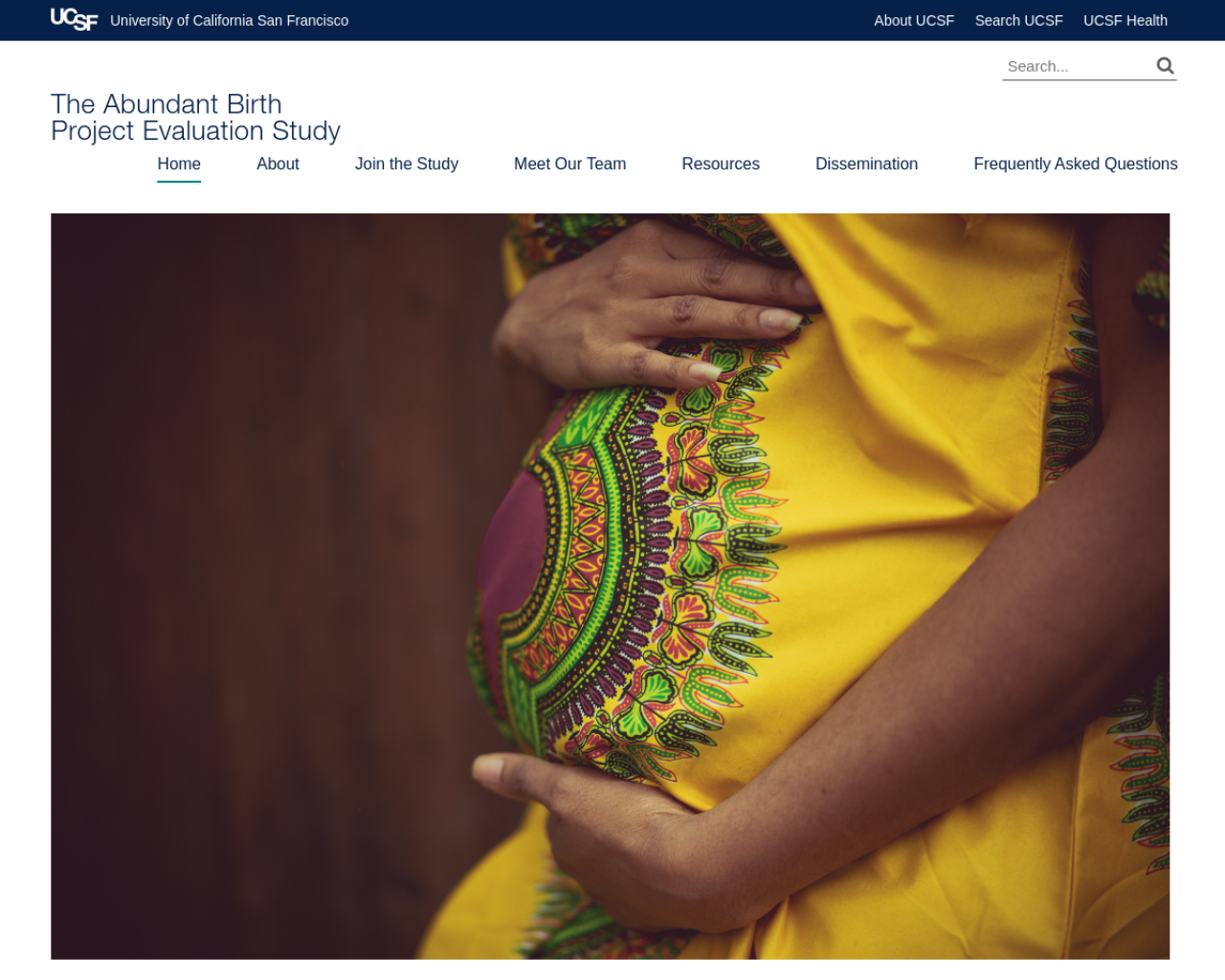Click The Abundant Birth Project site title
The width and height of the screenshot is (1225, 980).
click(195, 118)
